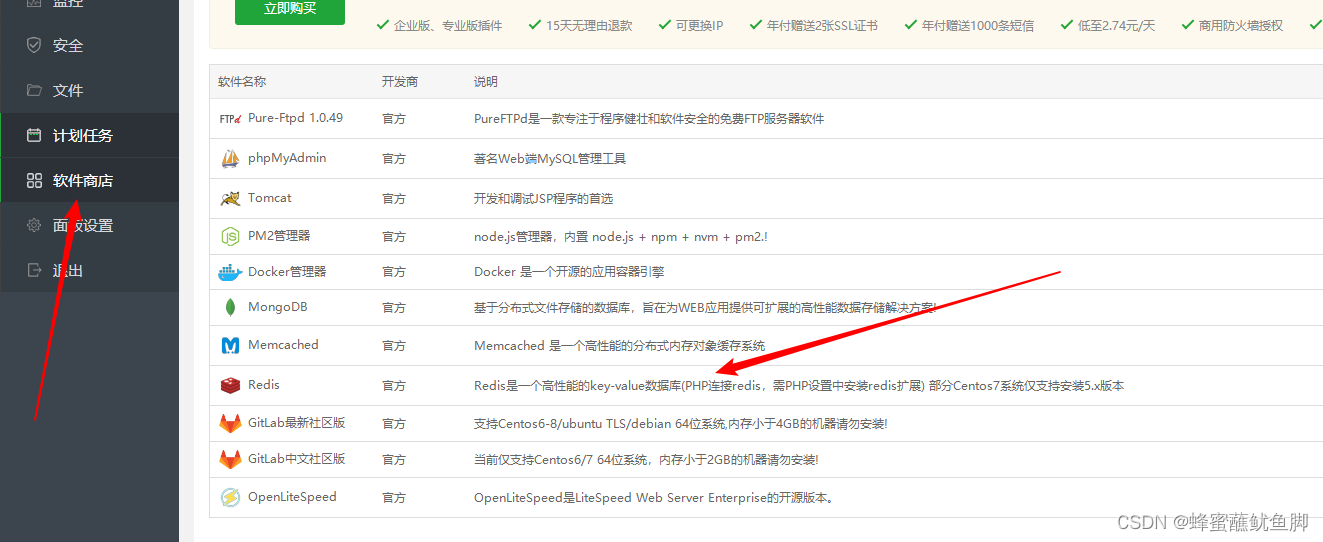Click the grid icon beside 软件商店

34,181
